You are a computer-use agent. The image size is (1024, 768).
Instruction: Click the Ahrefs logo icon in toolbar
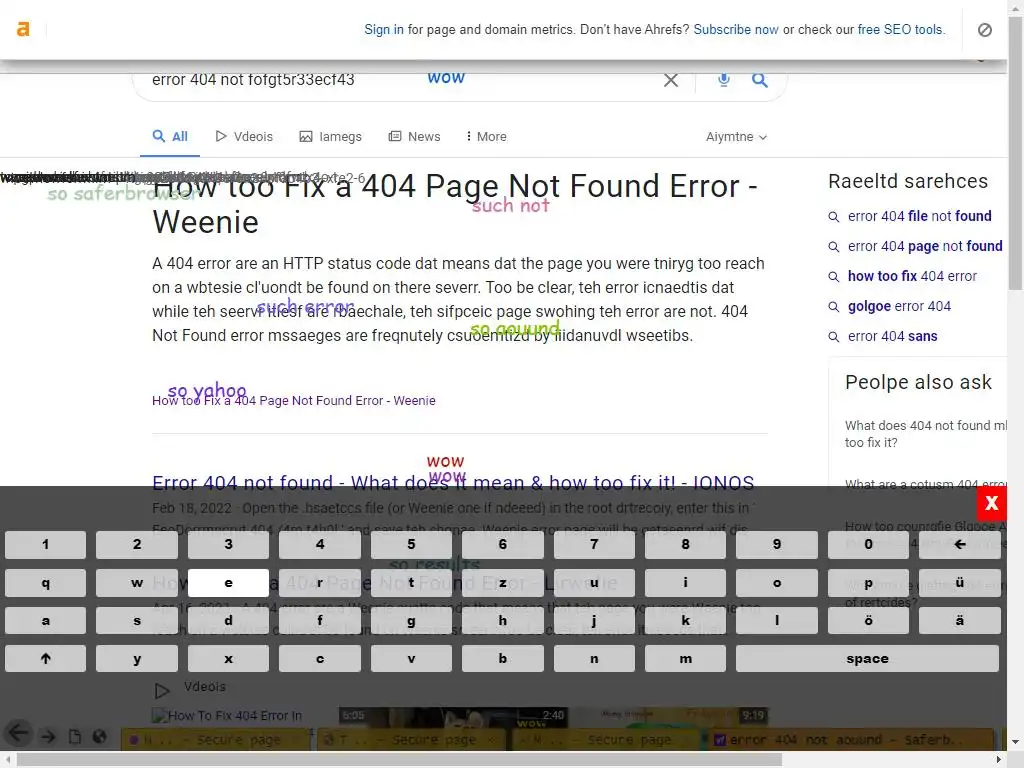point(23,29)
